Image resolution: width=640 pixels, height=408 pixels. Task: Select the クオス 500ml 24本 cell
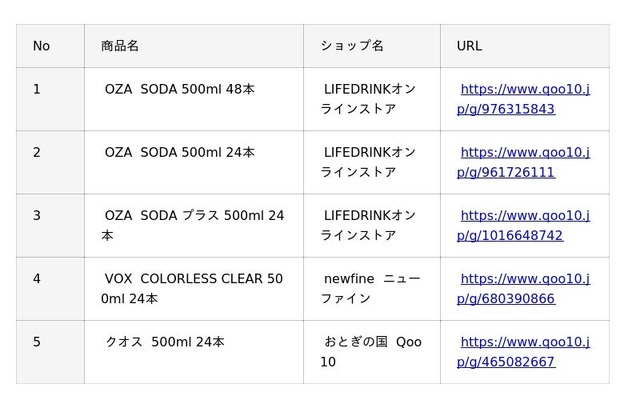pos(194,352)
